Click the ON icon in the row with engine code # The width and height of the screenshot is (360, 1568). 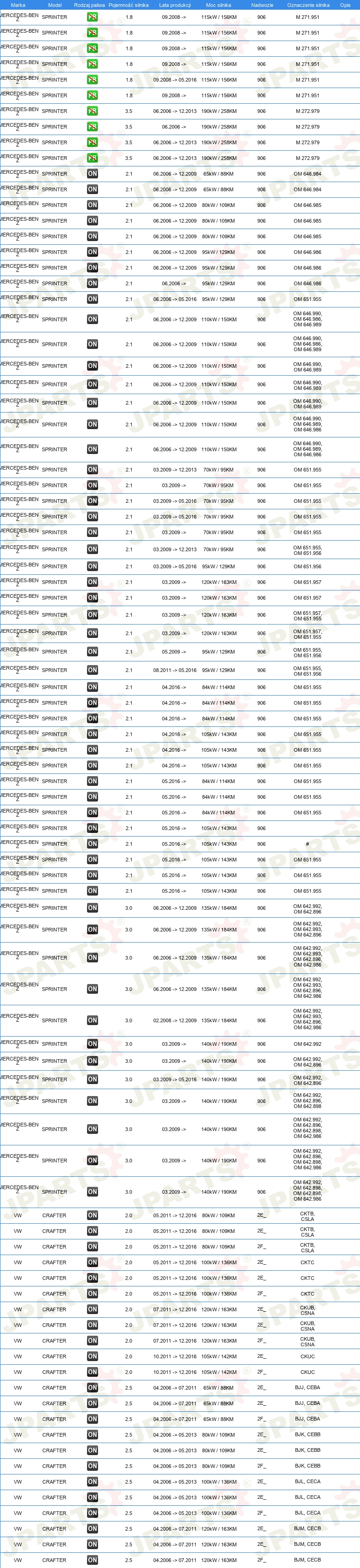point(93,843)
